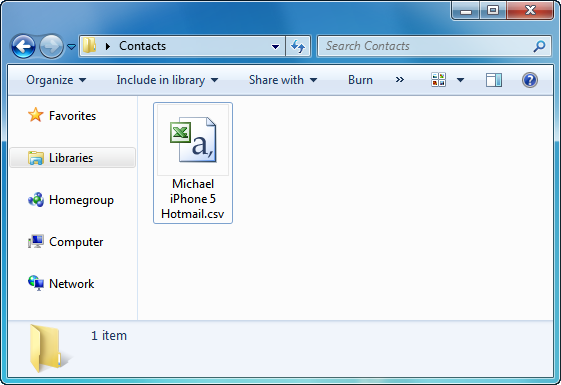
Task: Maximize the Contacts window
Action: 492,11
